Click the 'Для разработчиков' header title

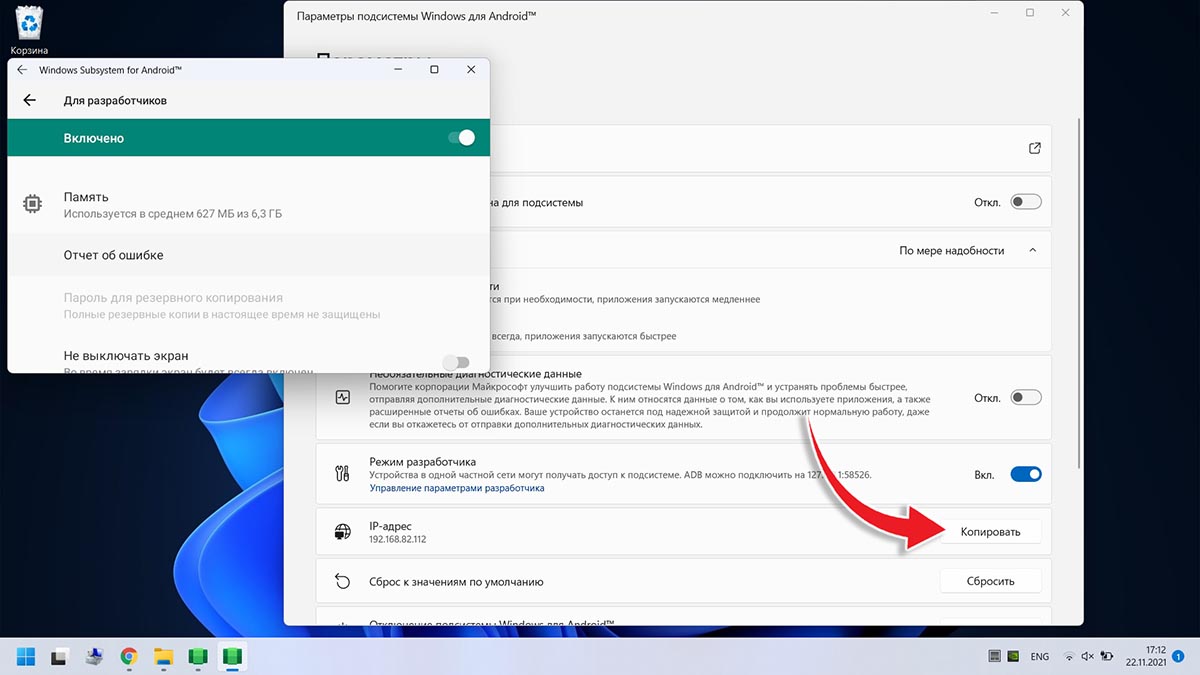coord(115,100)
